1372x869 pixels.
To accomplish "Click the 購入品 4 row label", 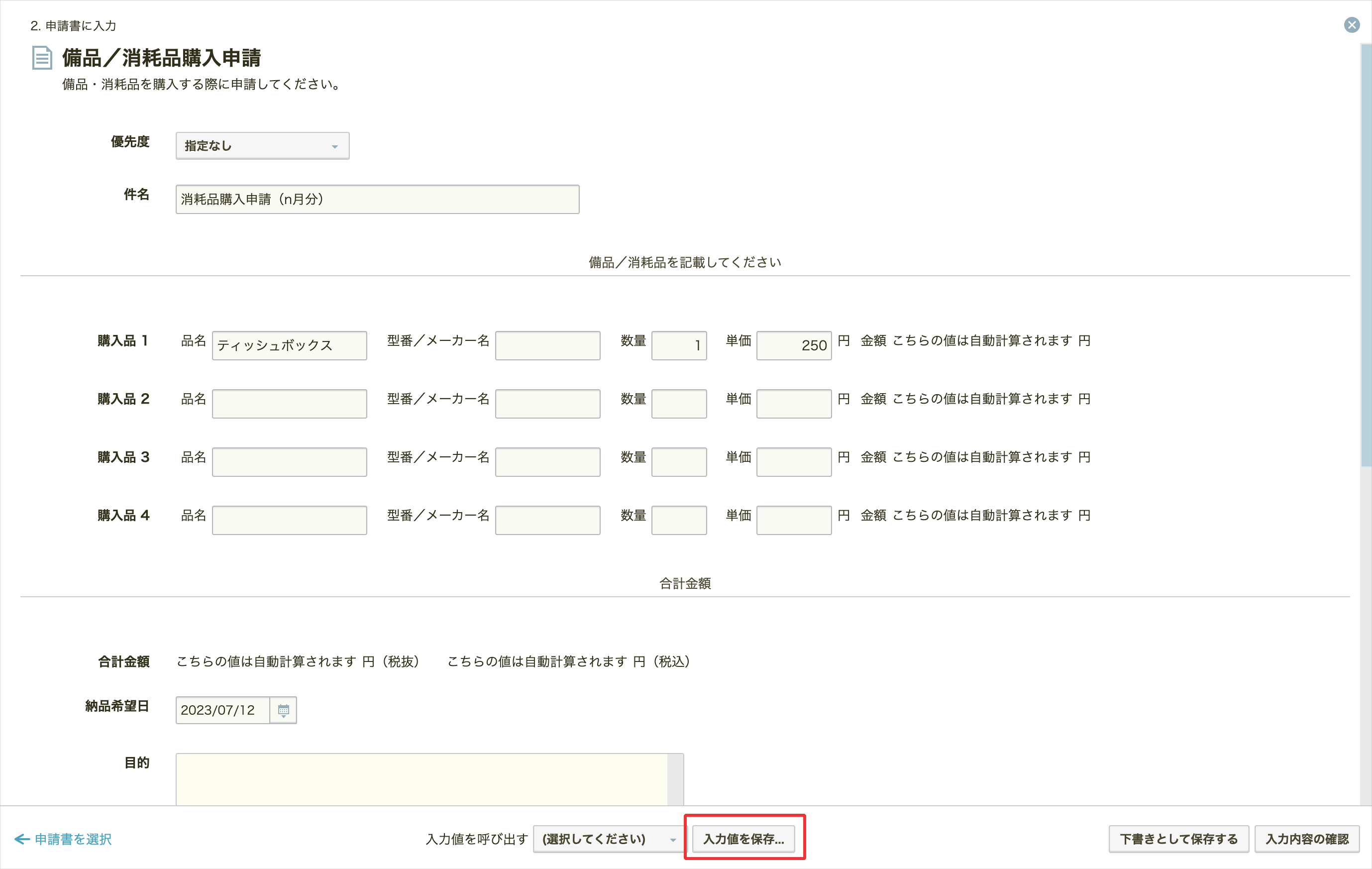I will [x=123, y=515].
